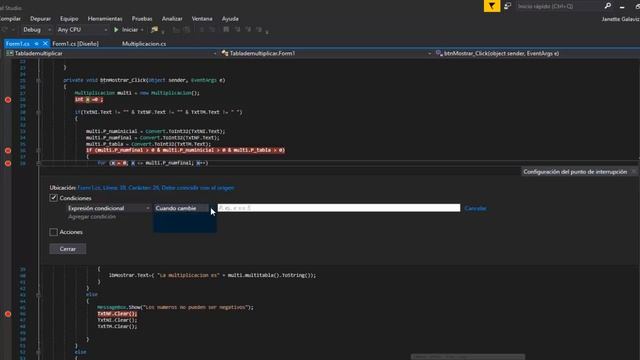Pin the Form1.cs tab using the pin icon
The image size is (640, 360).
pyautogui.click(x=36, y=43)
